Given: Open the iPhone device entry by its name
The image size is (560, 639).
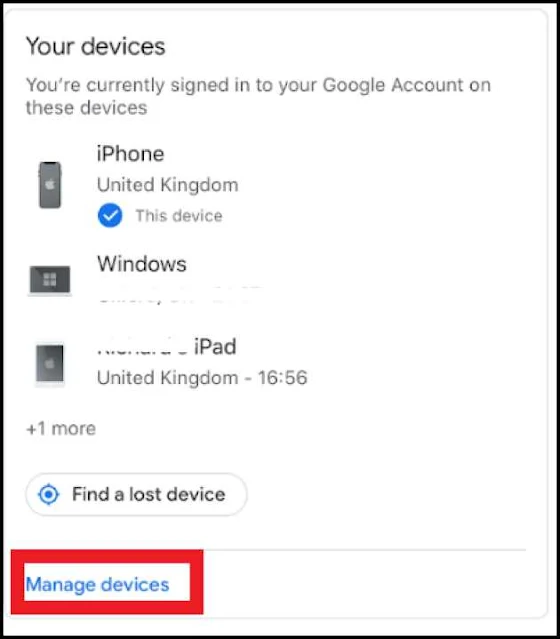Looking at the screenshot, I should [x=130, y=154].
